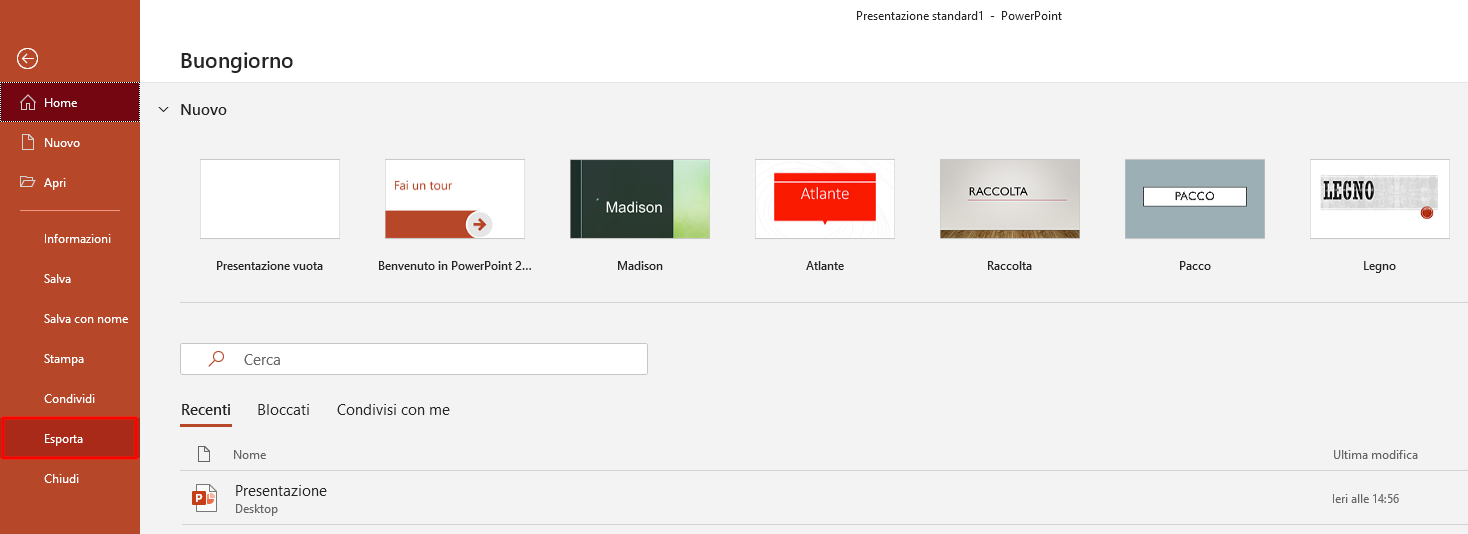Image resolution: width=1468 pixels, height=534 pixels.
Task: Switch to the Bloccati tab
Action: (283, 410)
